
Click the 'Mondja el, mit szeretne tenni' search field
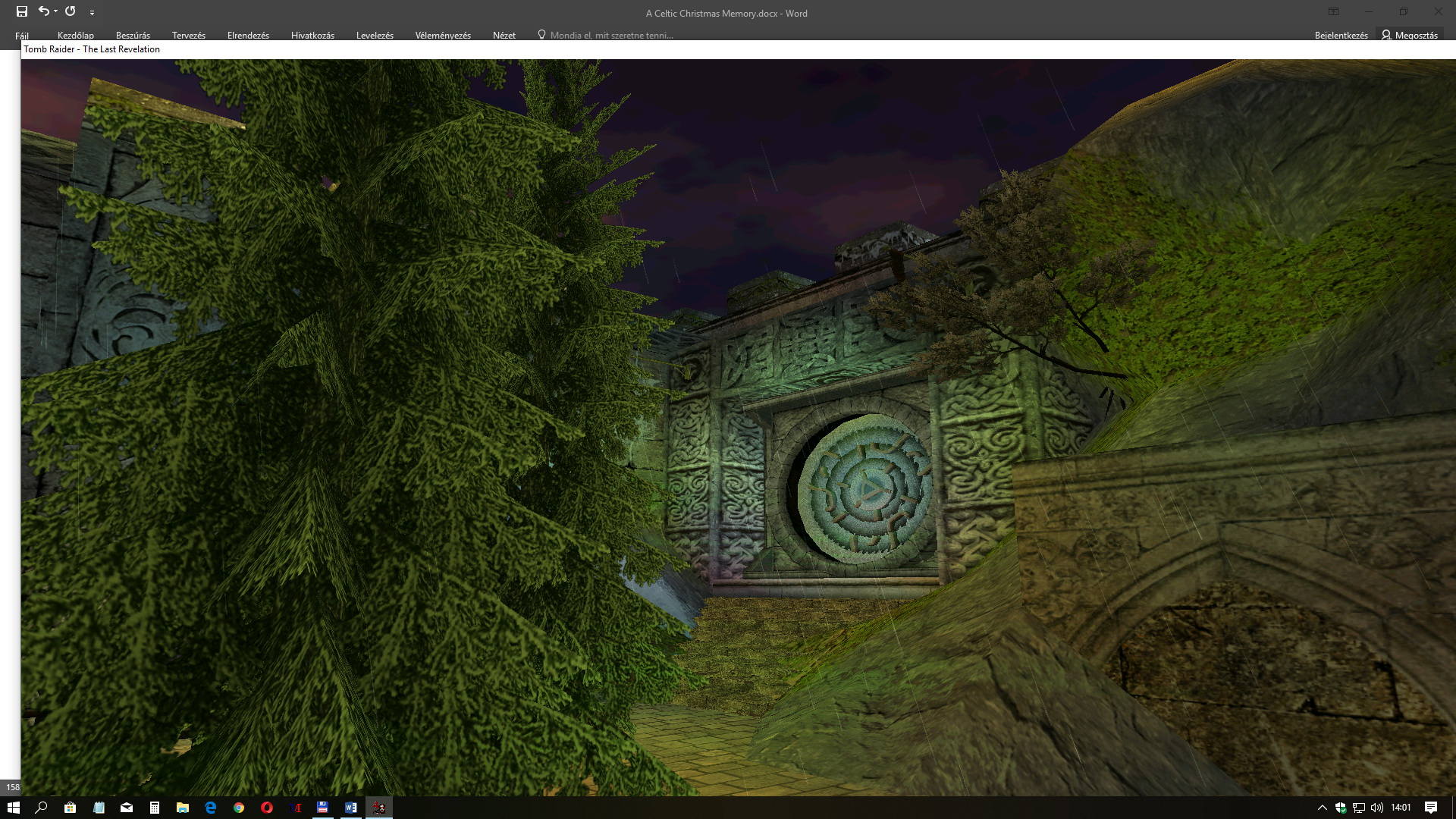coord(611,35)
